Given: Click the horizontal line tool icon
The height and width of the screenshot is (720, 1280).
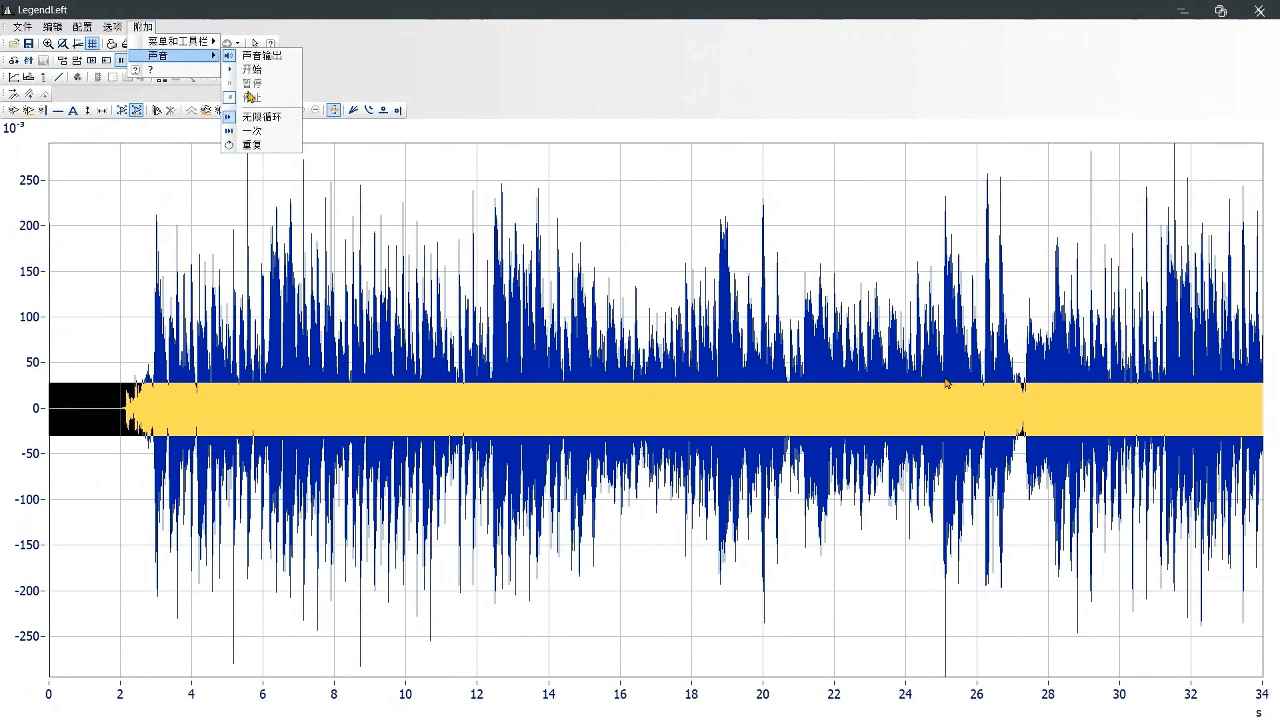Looking at the screenshot, I should pyautogui.click(x=58, y=111).
